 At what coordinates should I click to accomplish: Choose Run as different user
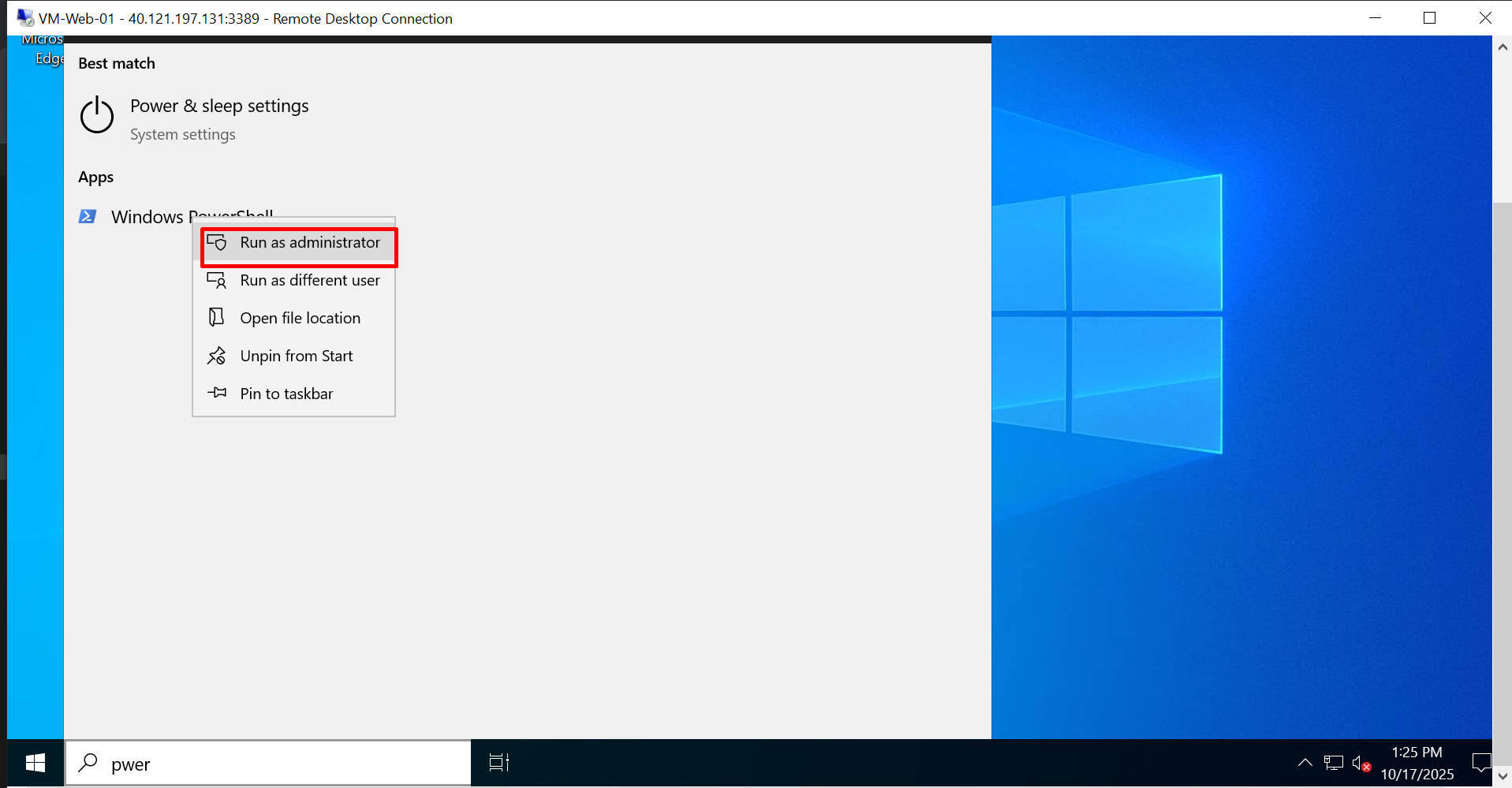[x=309, y=281]
